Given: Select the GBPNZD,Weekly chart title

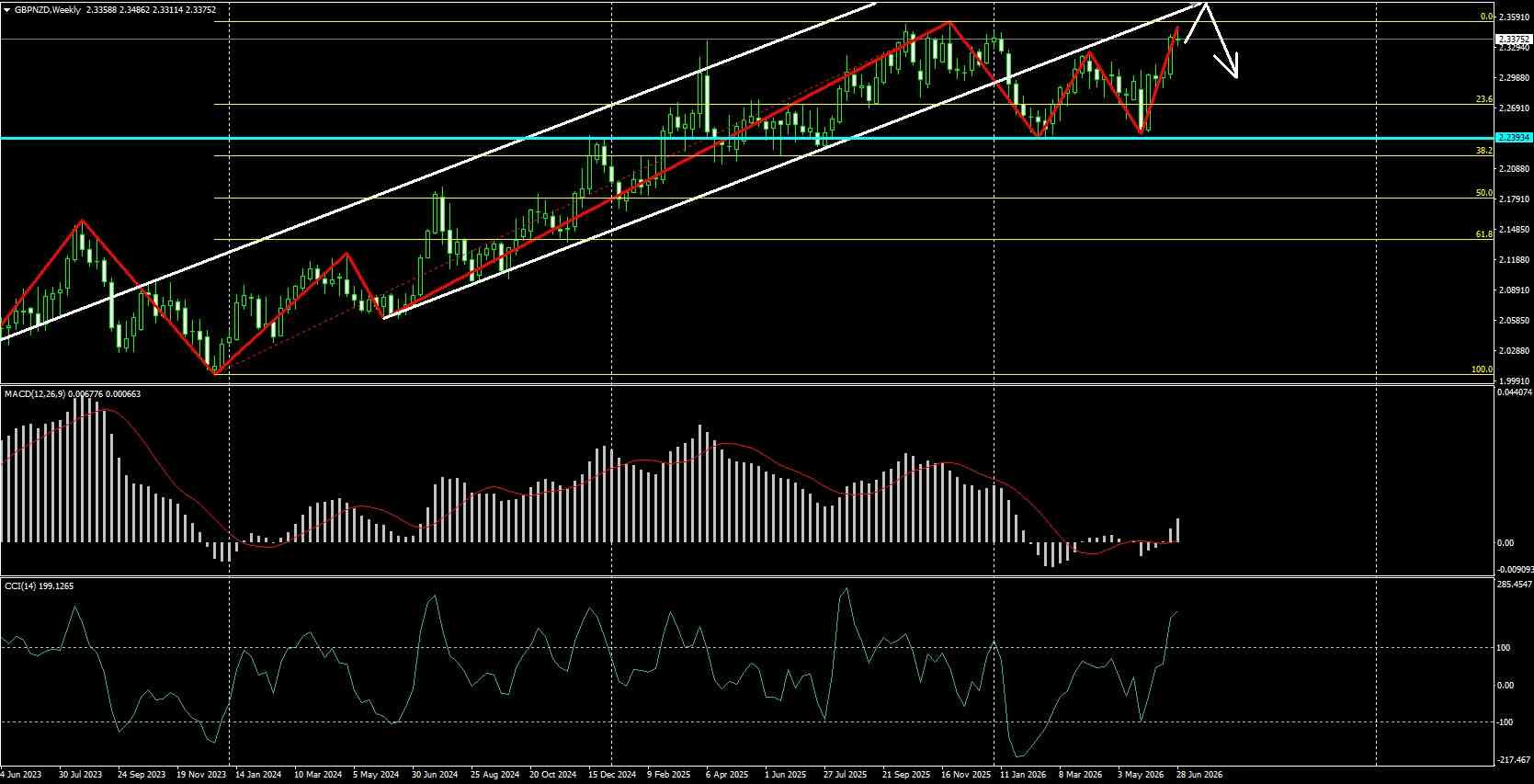Looking at the screenshot, I should [x=47, y=9].
